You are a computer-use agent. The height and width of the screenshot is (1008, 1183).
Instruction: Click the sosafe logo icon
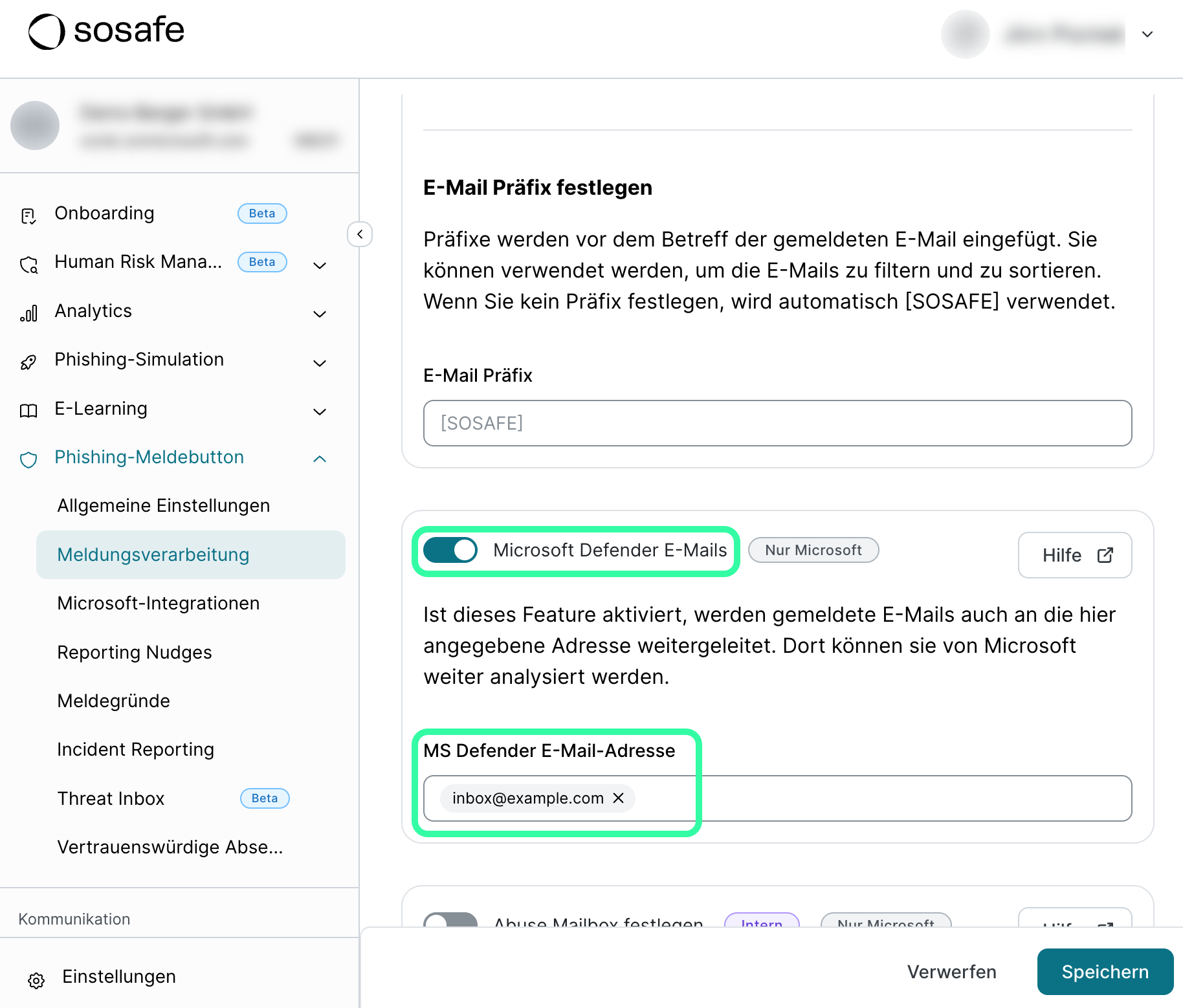pos(47,31)
